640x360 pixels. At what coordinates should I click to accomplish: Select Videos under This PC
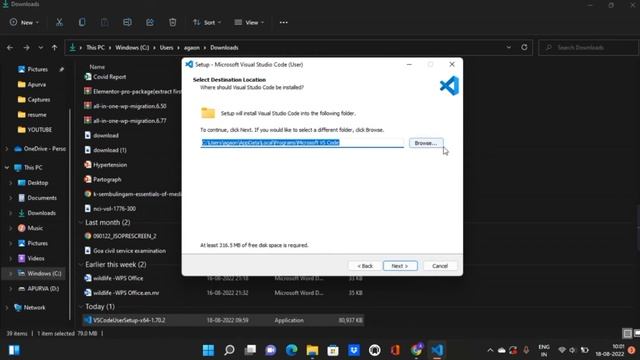click(36, 258)
